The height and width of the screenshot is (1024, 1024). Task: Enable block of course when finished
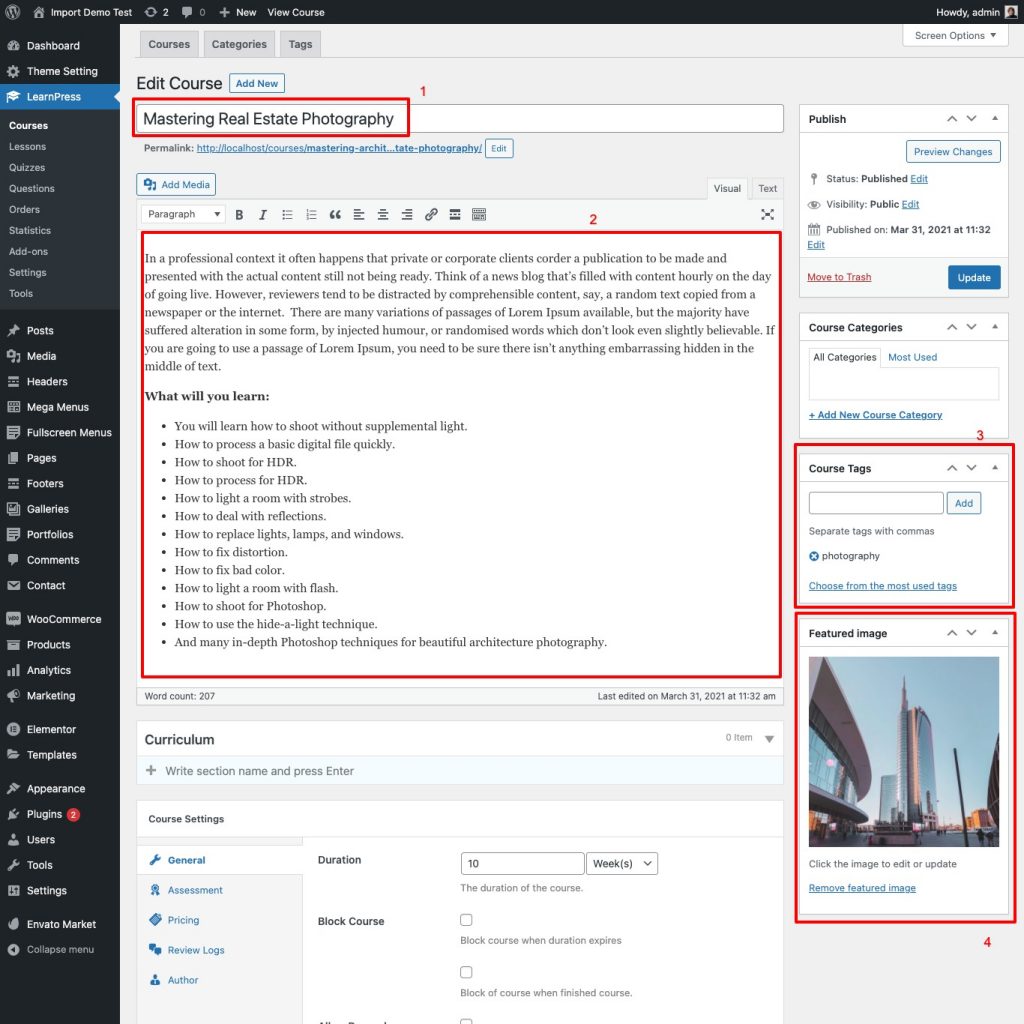pos(466,971)
